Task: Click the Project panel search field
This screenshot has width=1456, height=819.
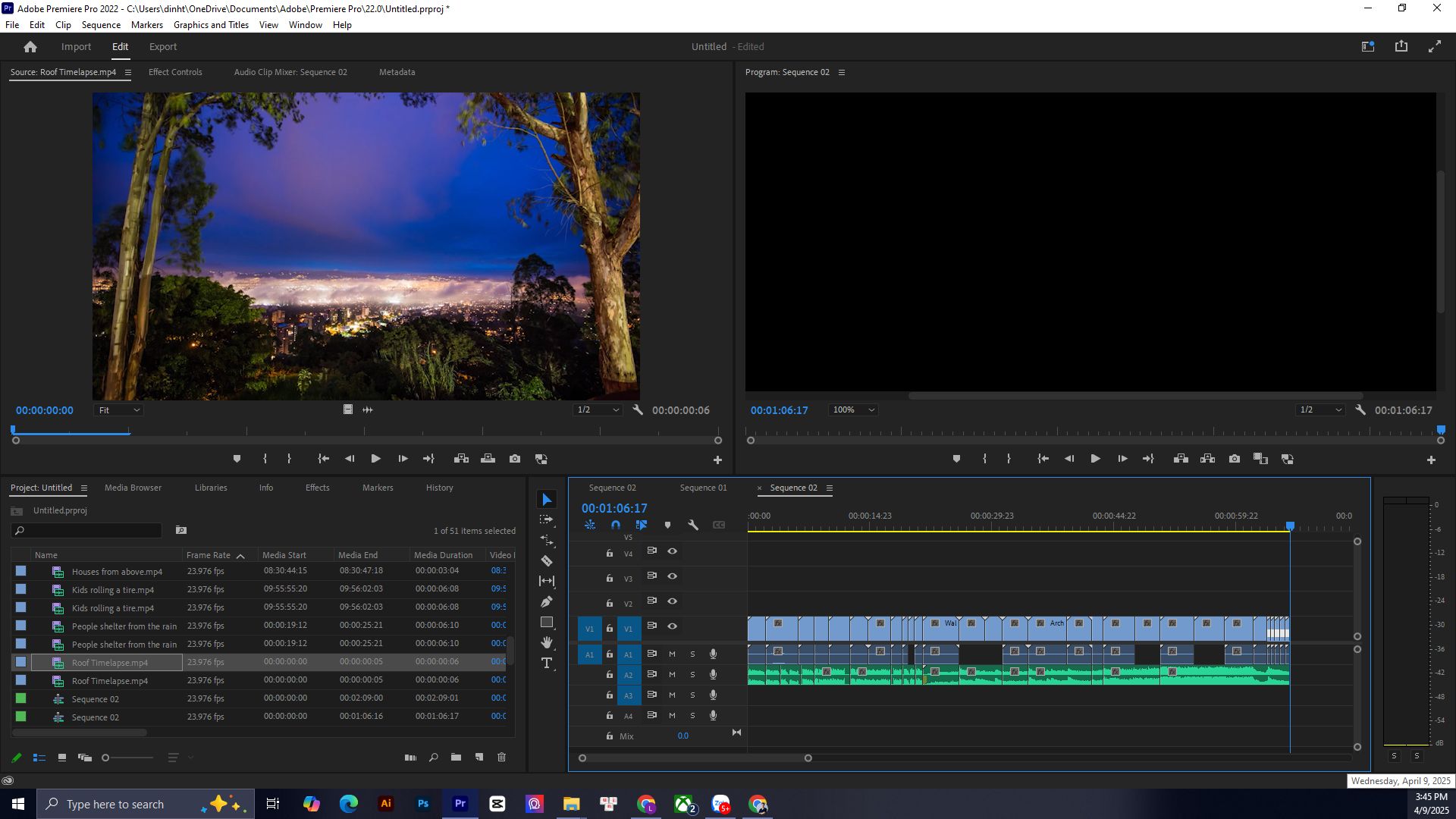Action: click(87, 531)
